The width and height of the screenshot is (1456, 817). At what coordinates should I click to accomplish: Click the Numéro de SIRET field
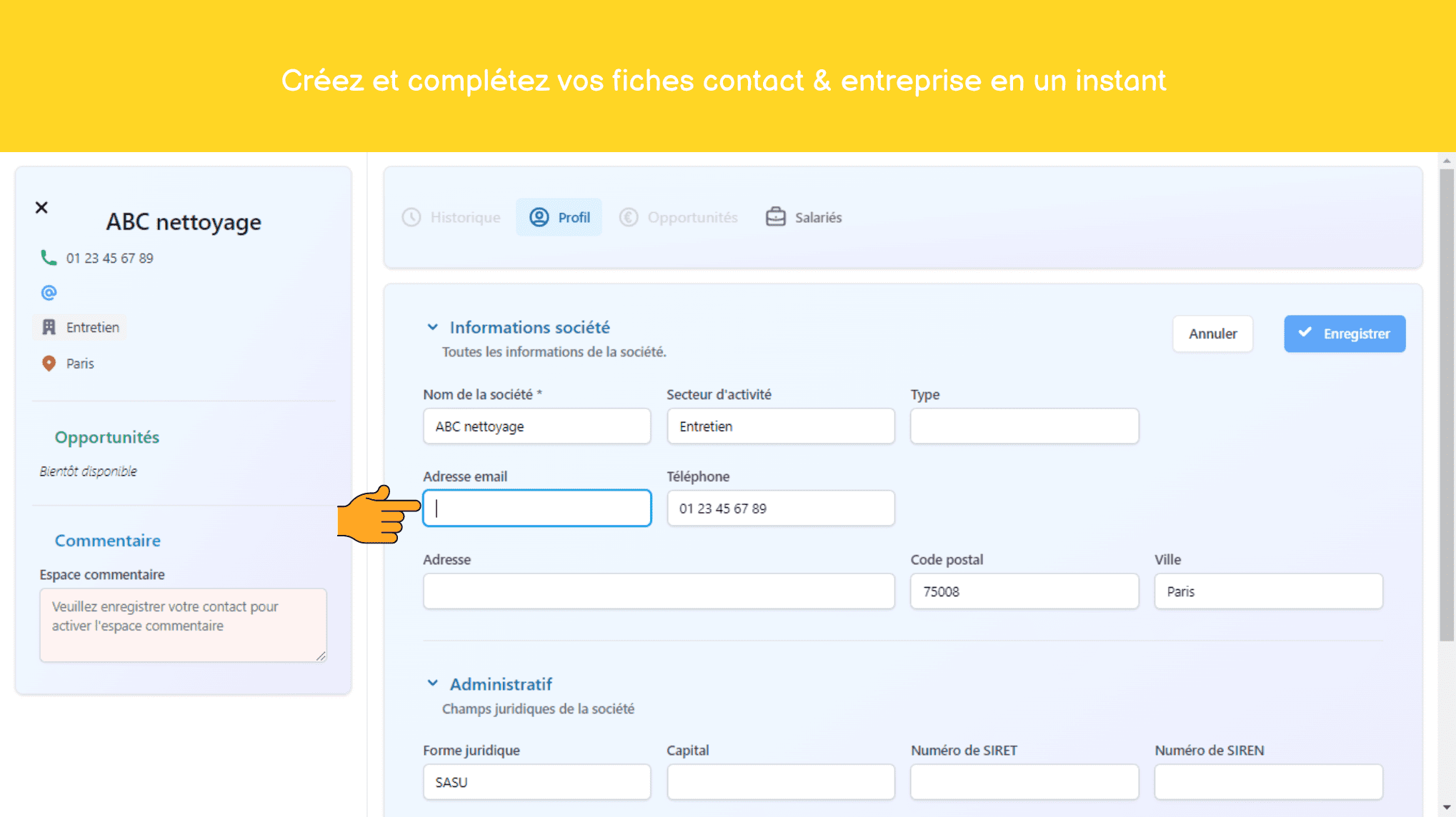[x=1024, y=782]
